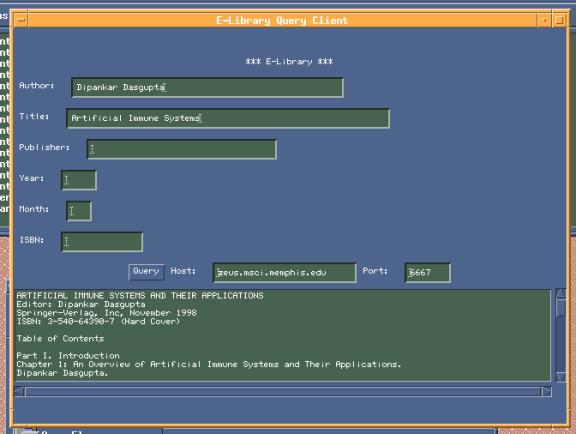Screen dimensions: 576x434
Task: Select the Month input box
Action: coord(79,211)
